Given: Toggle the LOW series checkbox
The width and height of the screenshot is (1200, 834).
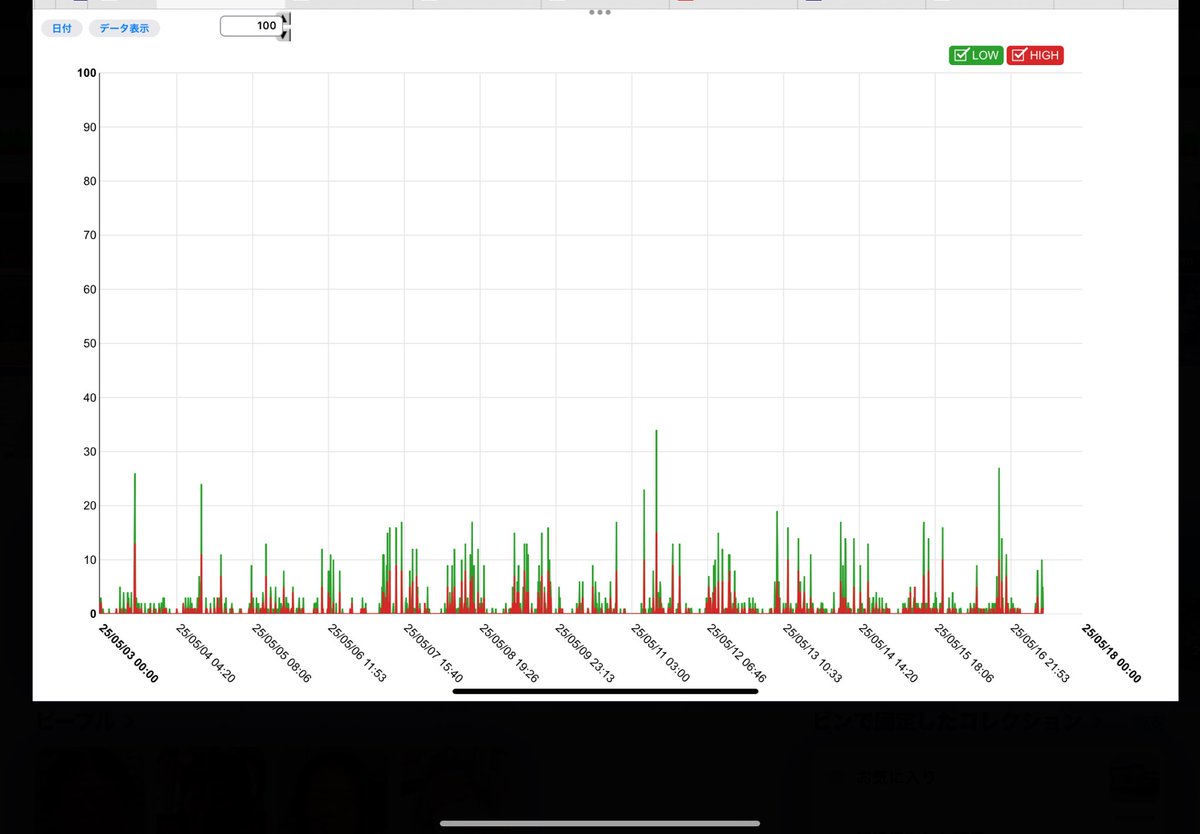Looking at the screenshot, I should [976, 56].
